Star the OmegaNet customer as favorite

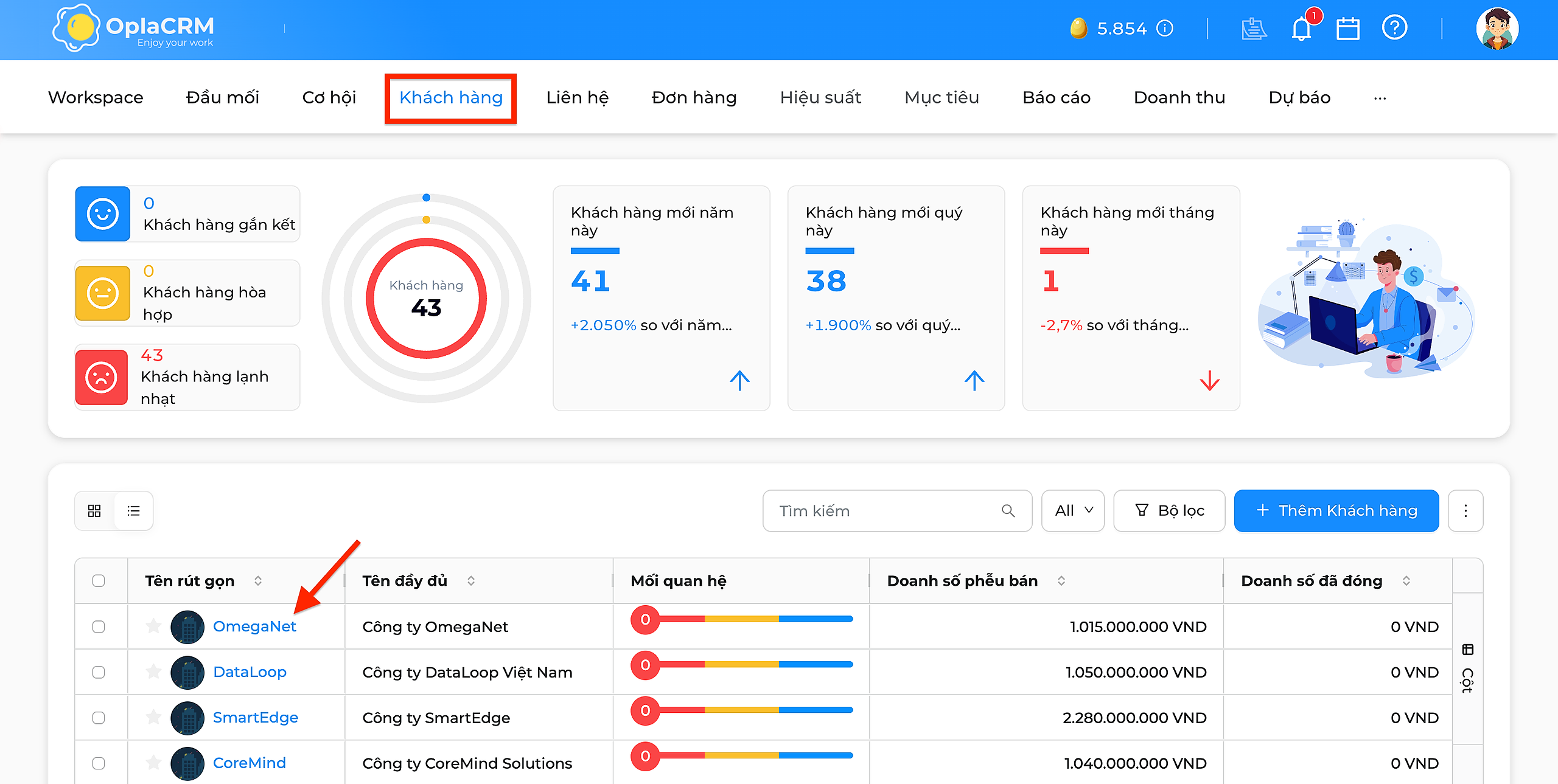click(x=153, y=626)
